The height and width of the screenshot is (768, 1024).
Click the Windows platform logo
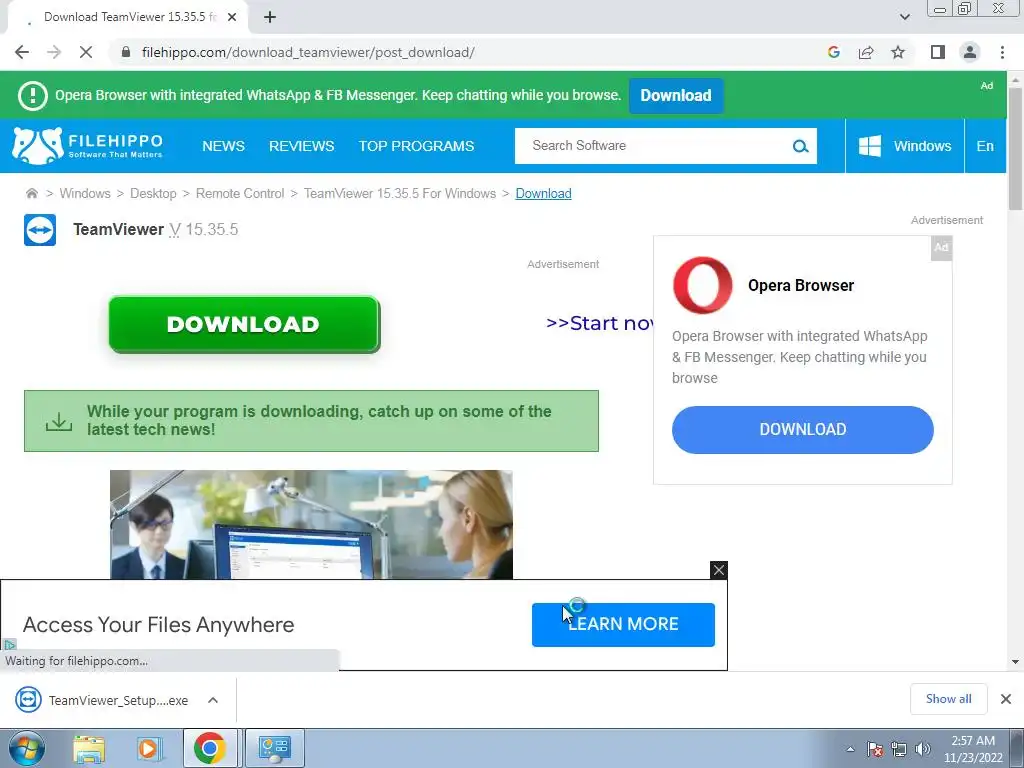pos(869,146)
